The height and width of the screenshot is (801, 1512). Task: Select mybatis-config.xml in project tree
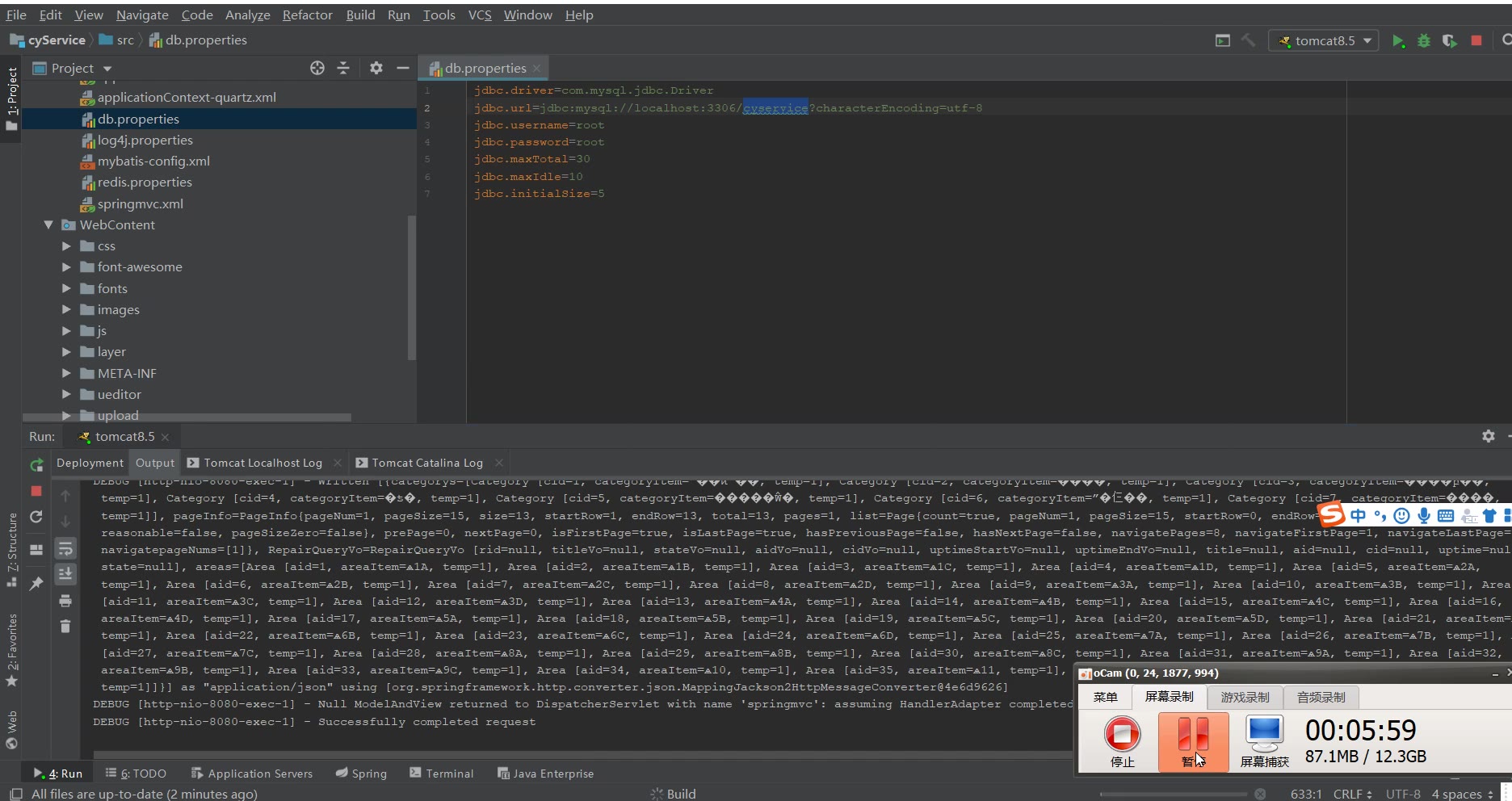153,161
